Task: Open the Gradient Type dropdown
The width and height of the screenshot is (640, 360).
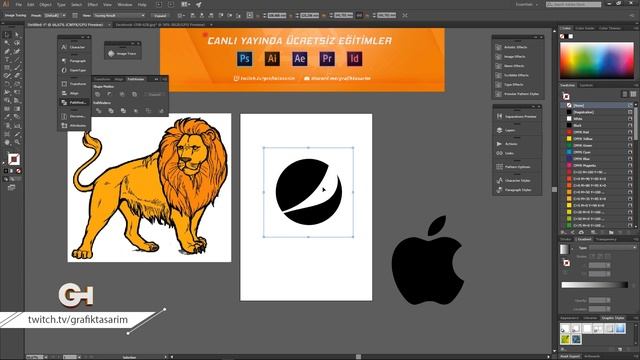Action: [613, 248]
